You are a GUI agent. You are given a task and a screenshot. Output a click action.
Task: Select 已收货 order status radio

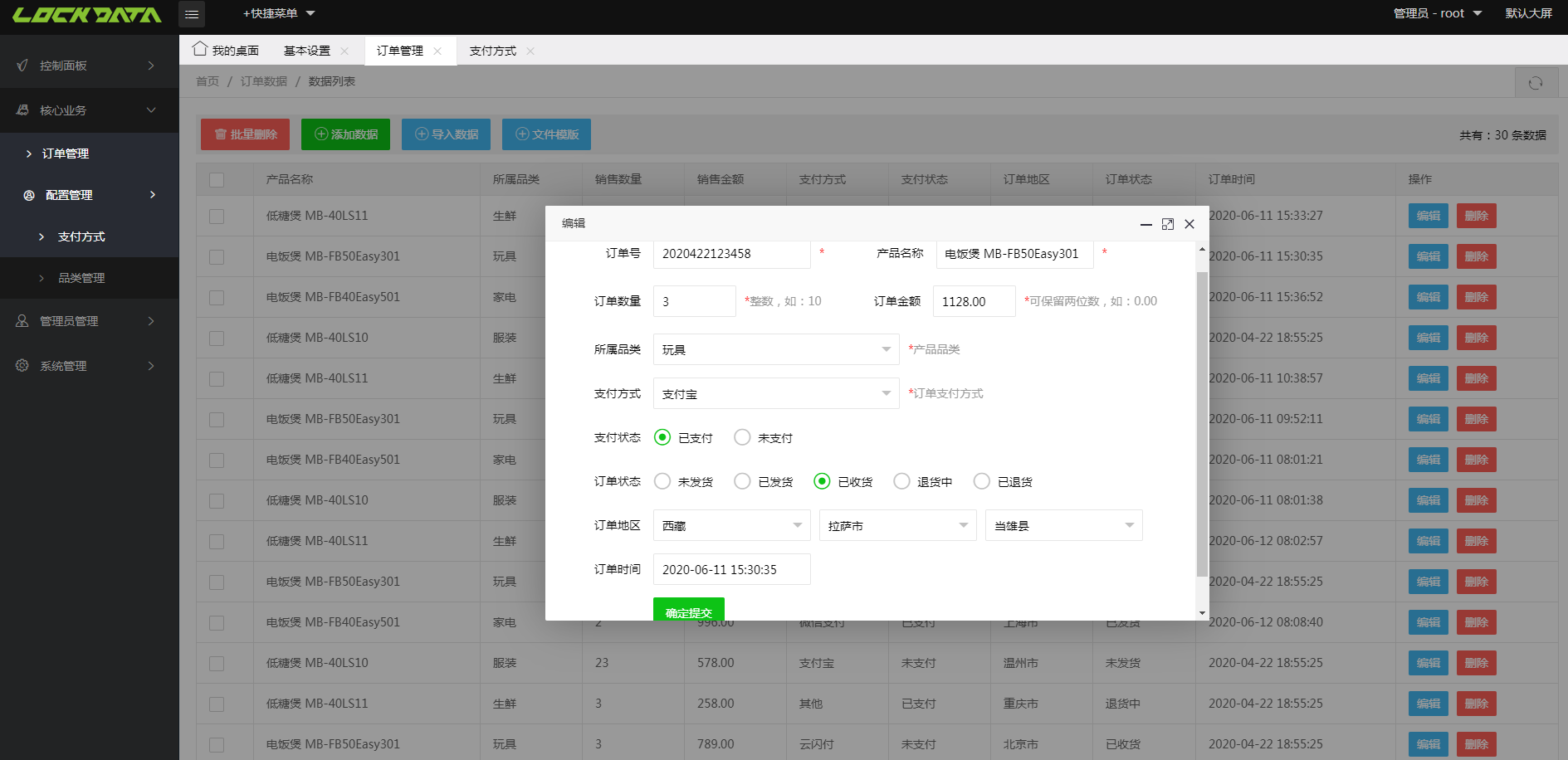coord(822,481)
